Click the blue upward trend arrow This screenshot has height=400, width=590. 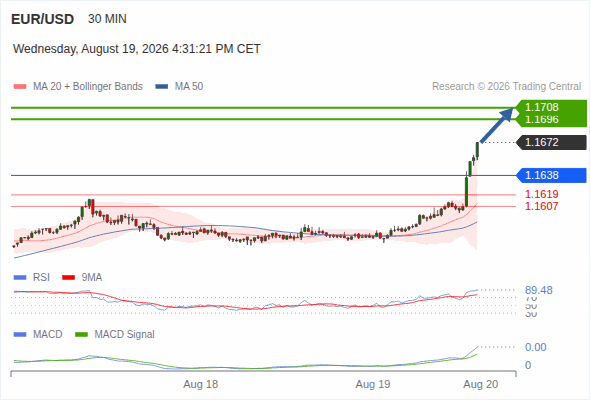[x=497, y=125]
